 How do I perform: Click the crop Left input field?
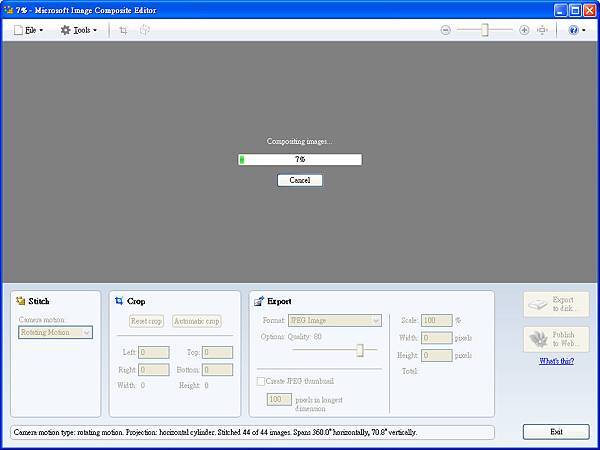pyautogui.click(x=153, y=352)
